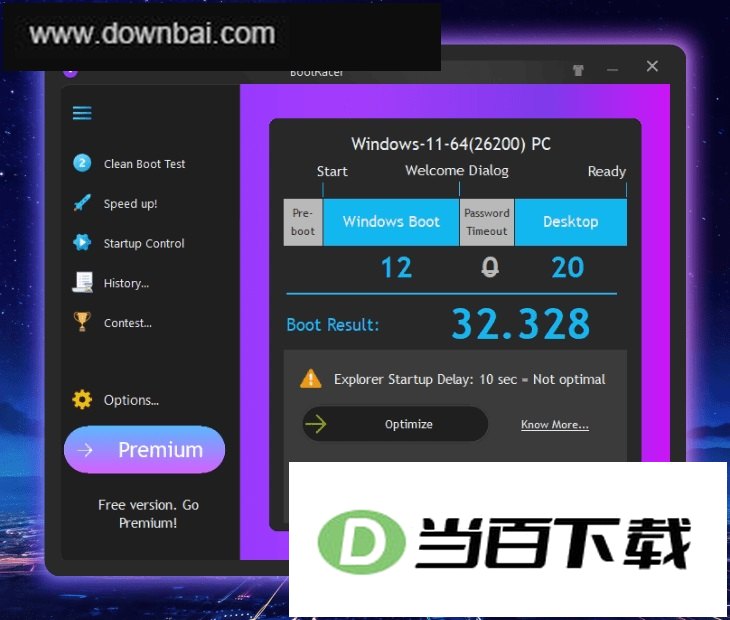Click the password timeout lock icon
The height and width of the screenshot is (620, 730).
490,268
